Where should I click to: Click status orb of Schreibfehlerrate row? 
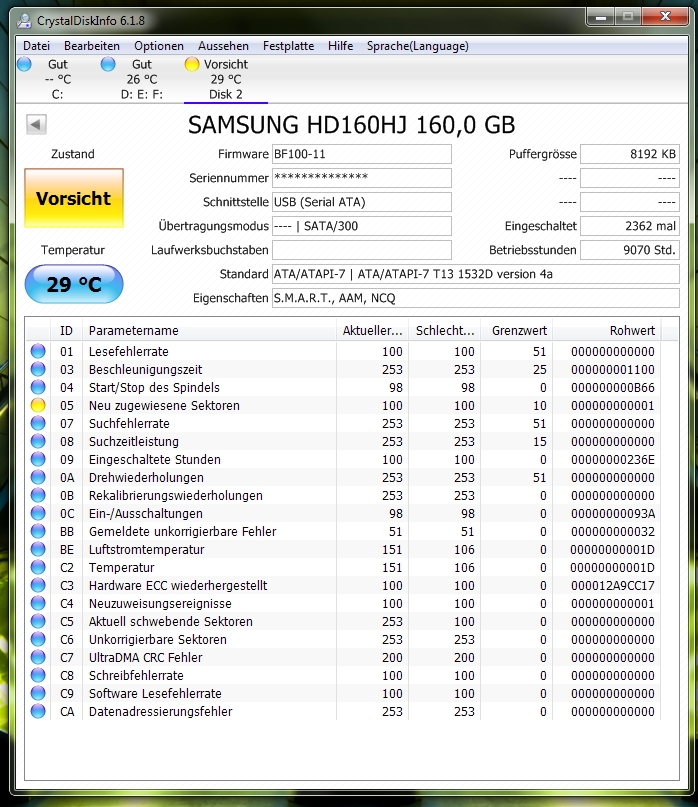coord(38,675)
